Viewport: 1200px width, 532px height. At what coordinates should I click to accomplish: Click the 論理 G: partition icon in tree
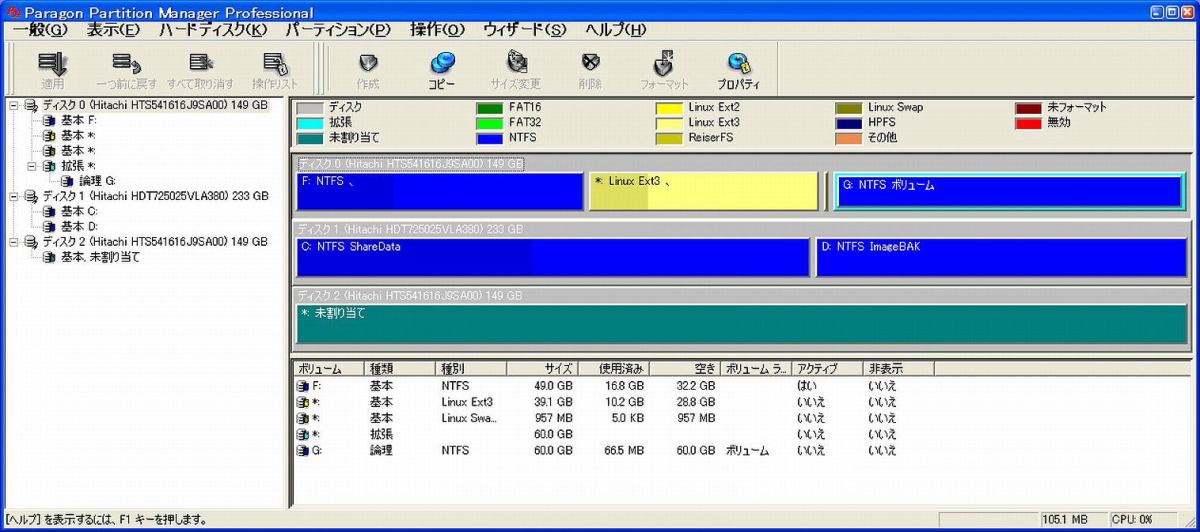[x=67, y=181]
